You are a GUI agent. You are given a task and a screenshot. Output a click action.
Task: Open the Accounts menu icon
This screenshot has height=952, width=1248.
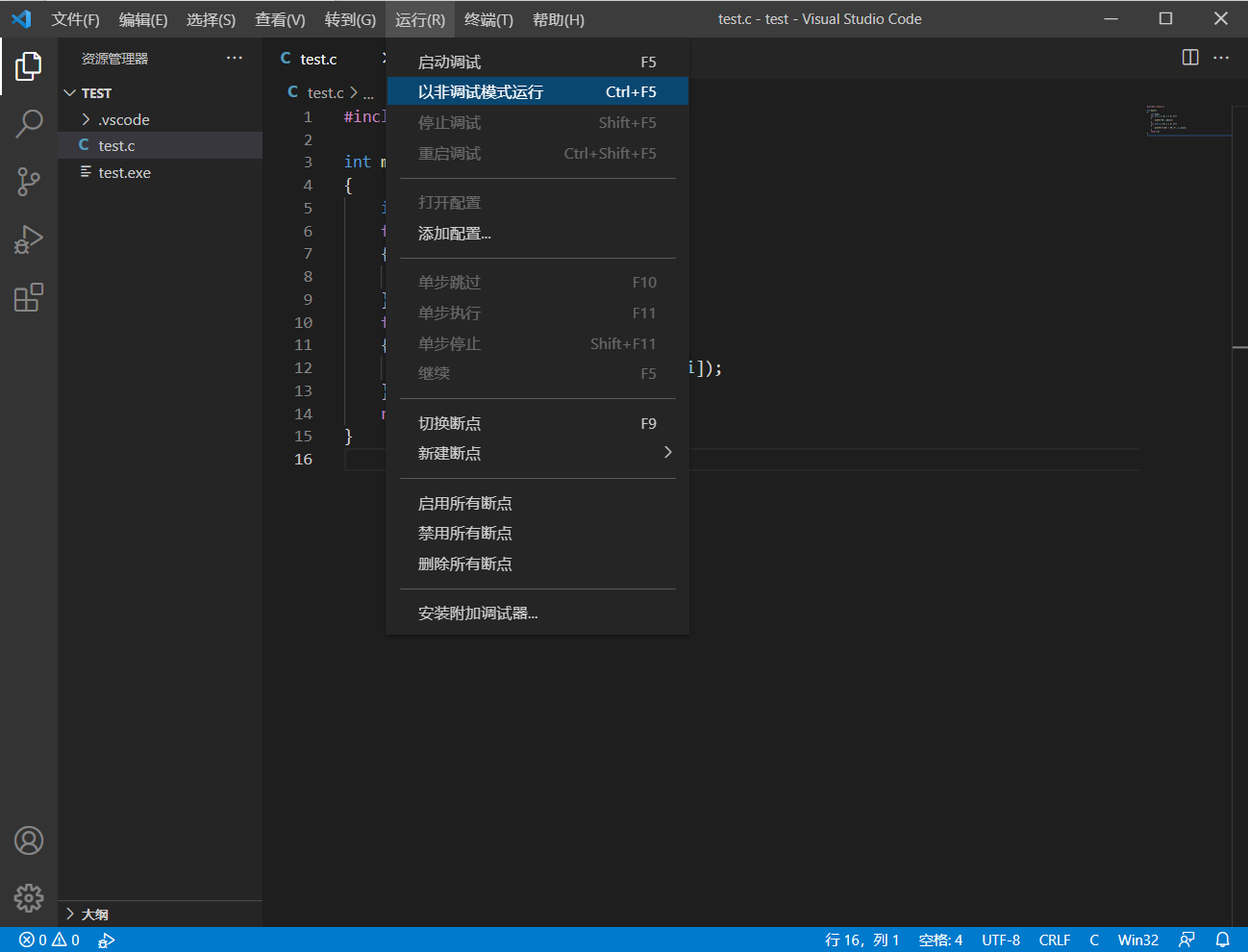29,840
